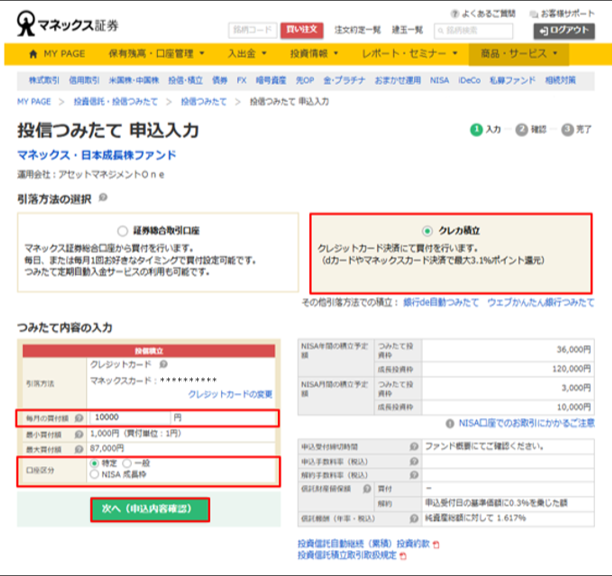Open 暗号資産 submenu item
Screen dimensions: 612x576
[x=271, y=80]
